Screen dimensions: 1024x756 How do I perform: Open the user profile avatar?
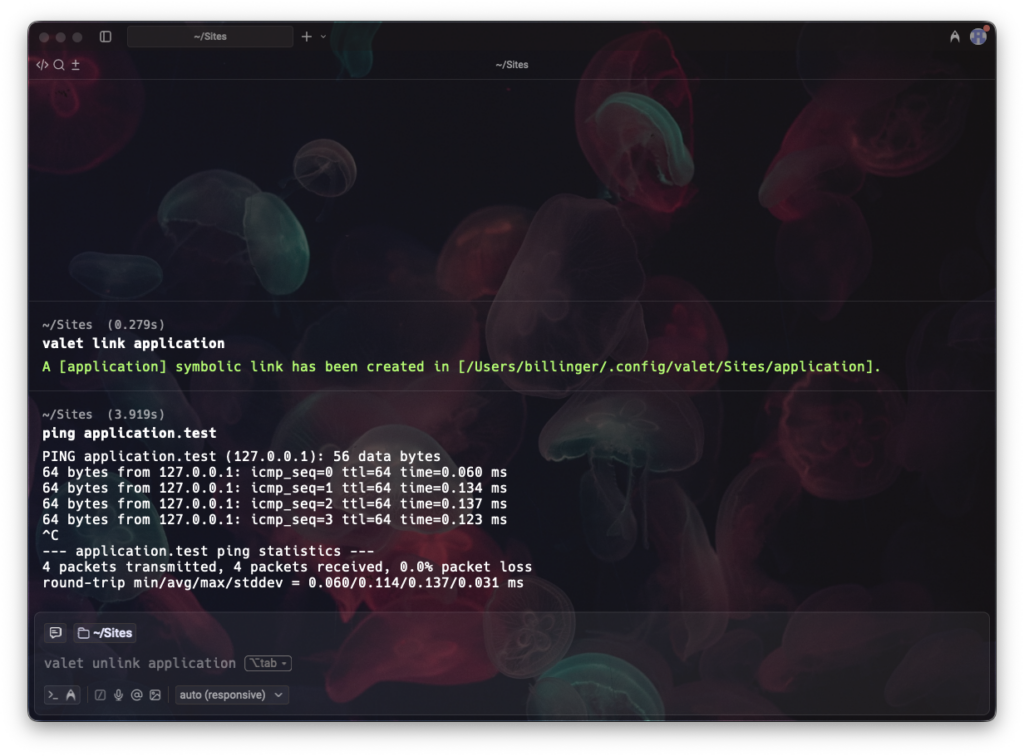coord(978,37)
